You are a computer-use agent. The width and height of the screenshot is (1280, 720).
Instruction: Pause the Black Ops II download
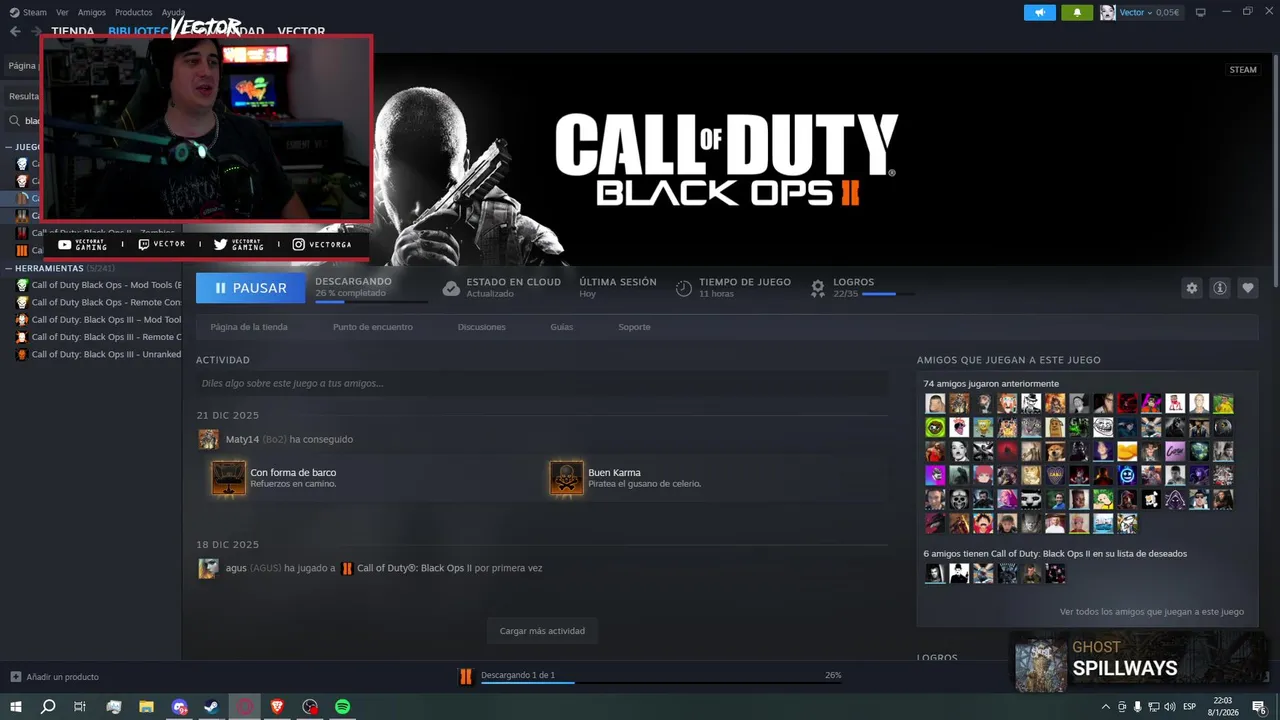point(250,288)
